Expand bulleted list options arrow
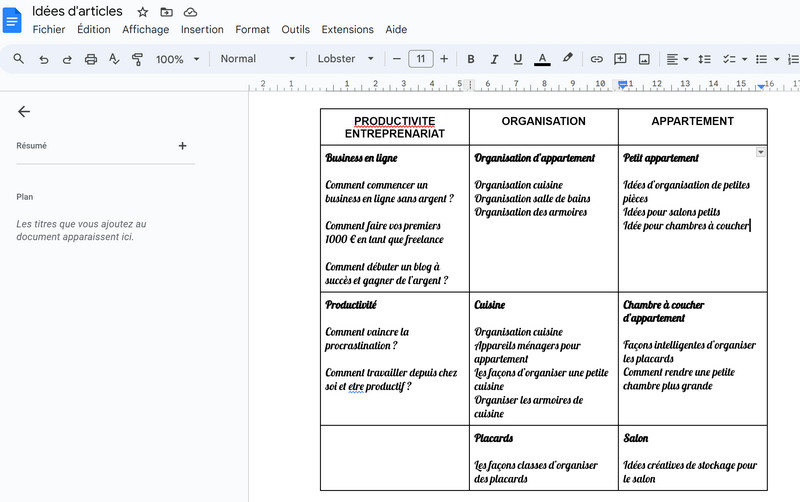Screen dimensions: 800x502 [777, 59]
